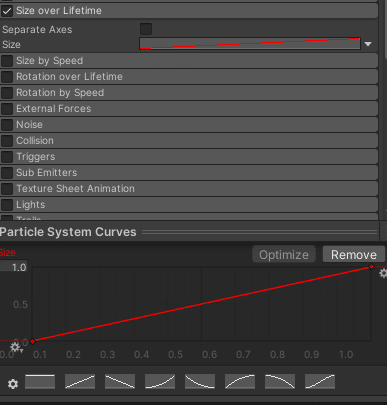
Task: Enable the Lights module
Action: click(x=7, y=205)
